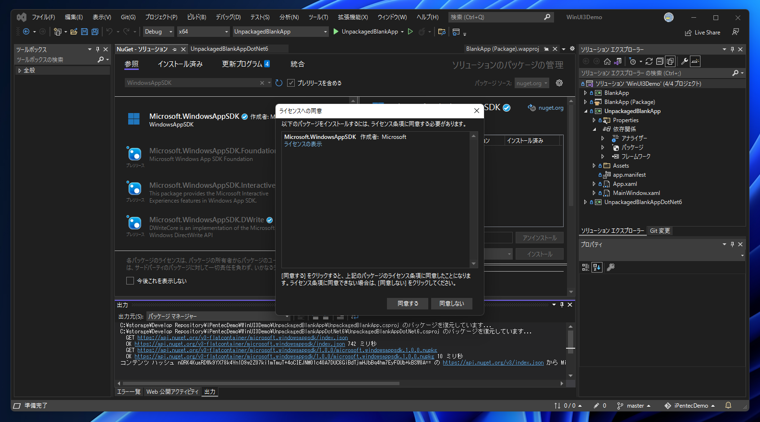Image resolution: width=760 pixels, height=422 pixels.
Task: Open the UnpackagedBlankApp startup project dropdown
Action: [x=280, y=31]
